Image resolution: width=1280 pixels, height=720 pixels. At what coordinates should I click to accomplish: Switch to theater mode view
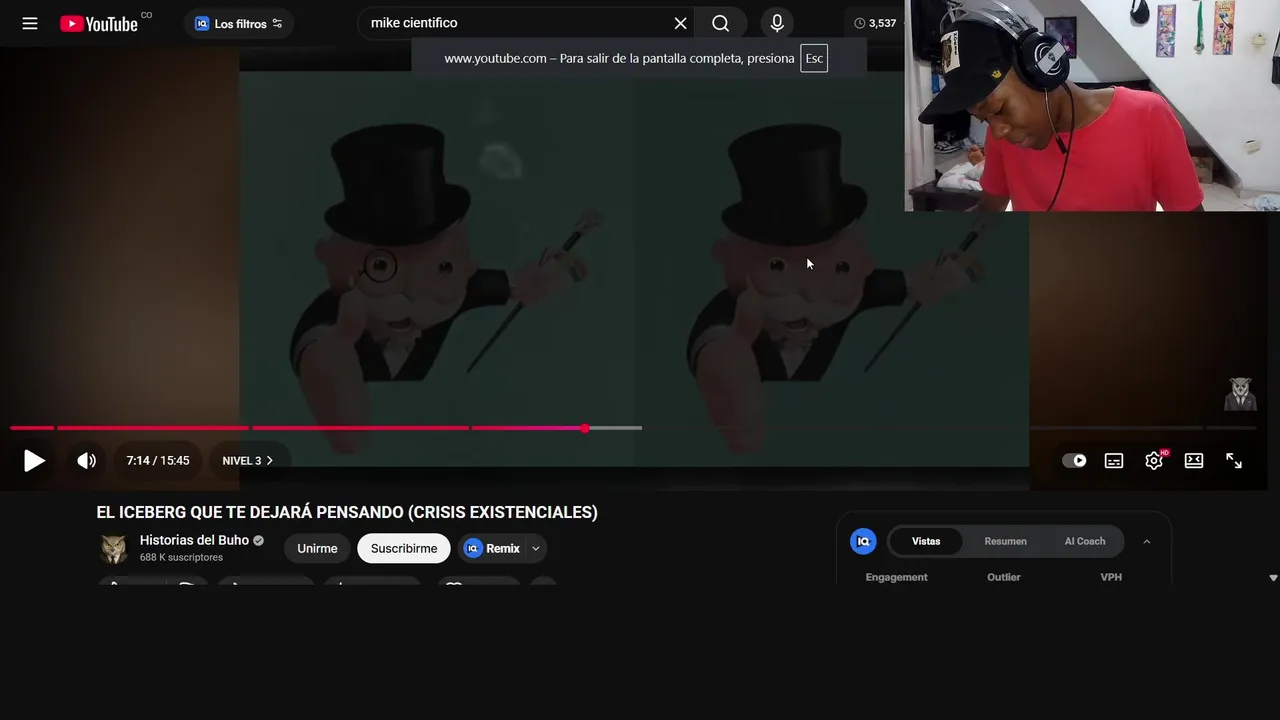tap(1194, 461)
